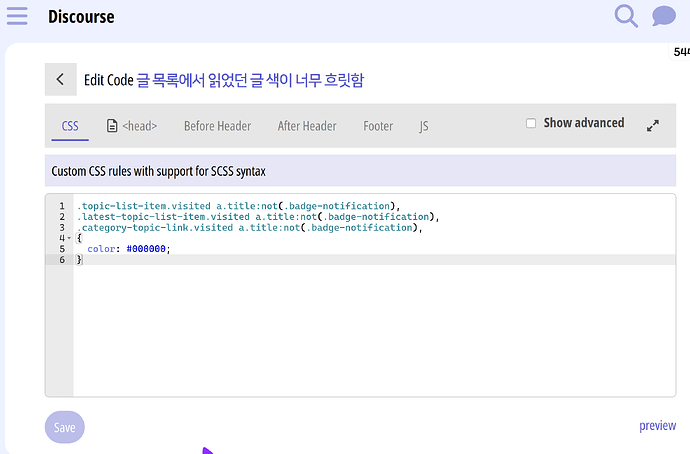
Task: Select the After Header tab
Action: 307,126
